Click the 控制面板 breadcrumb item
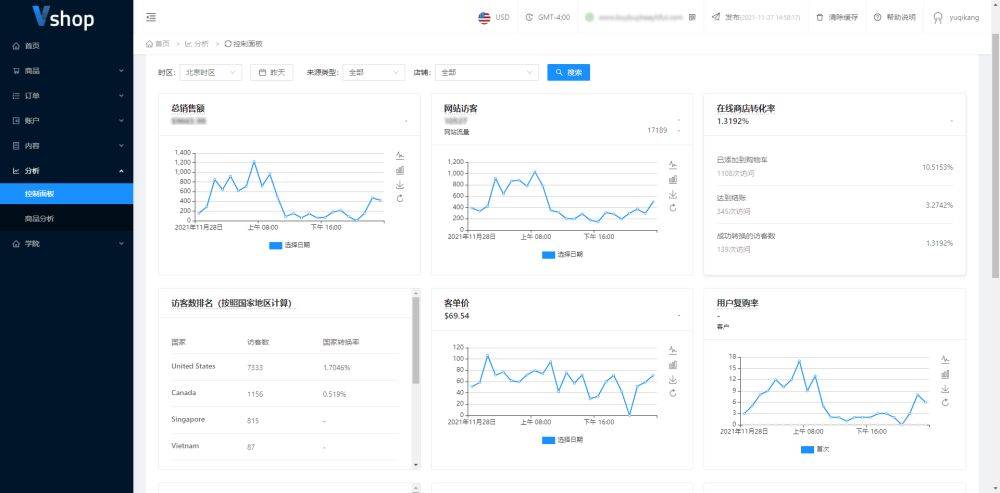The width and height of the screenshot is (1000, 493). coord(244,44)
